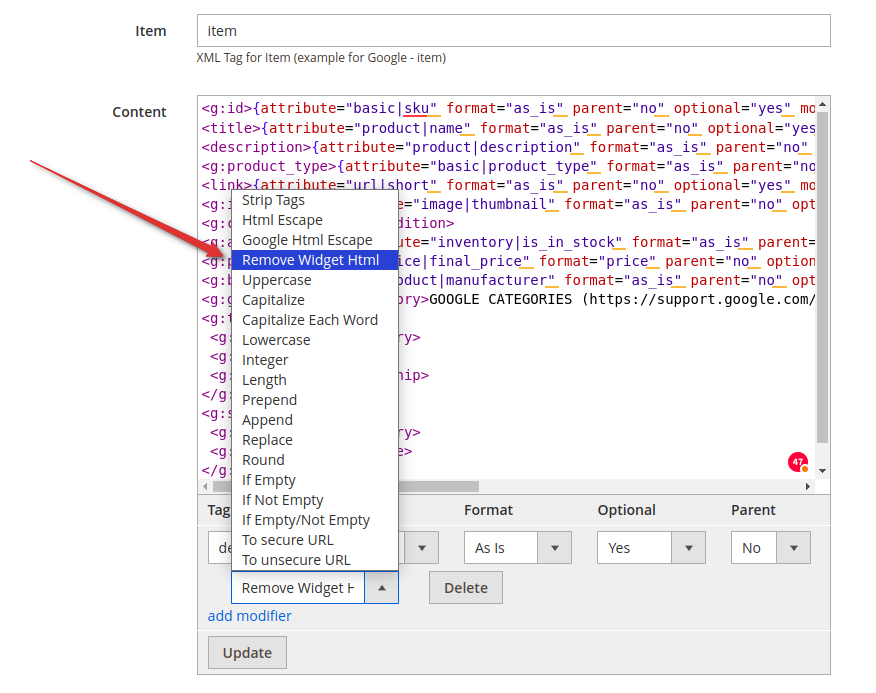Image resolution: width=876 pixels, height=693 pixels.
Task: Select Strip Tags modifier option
Action: point(315,200)
